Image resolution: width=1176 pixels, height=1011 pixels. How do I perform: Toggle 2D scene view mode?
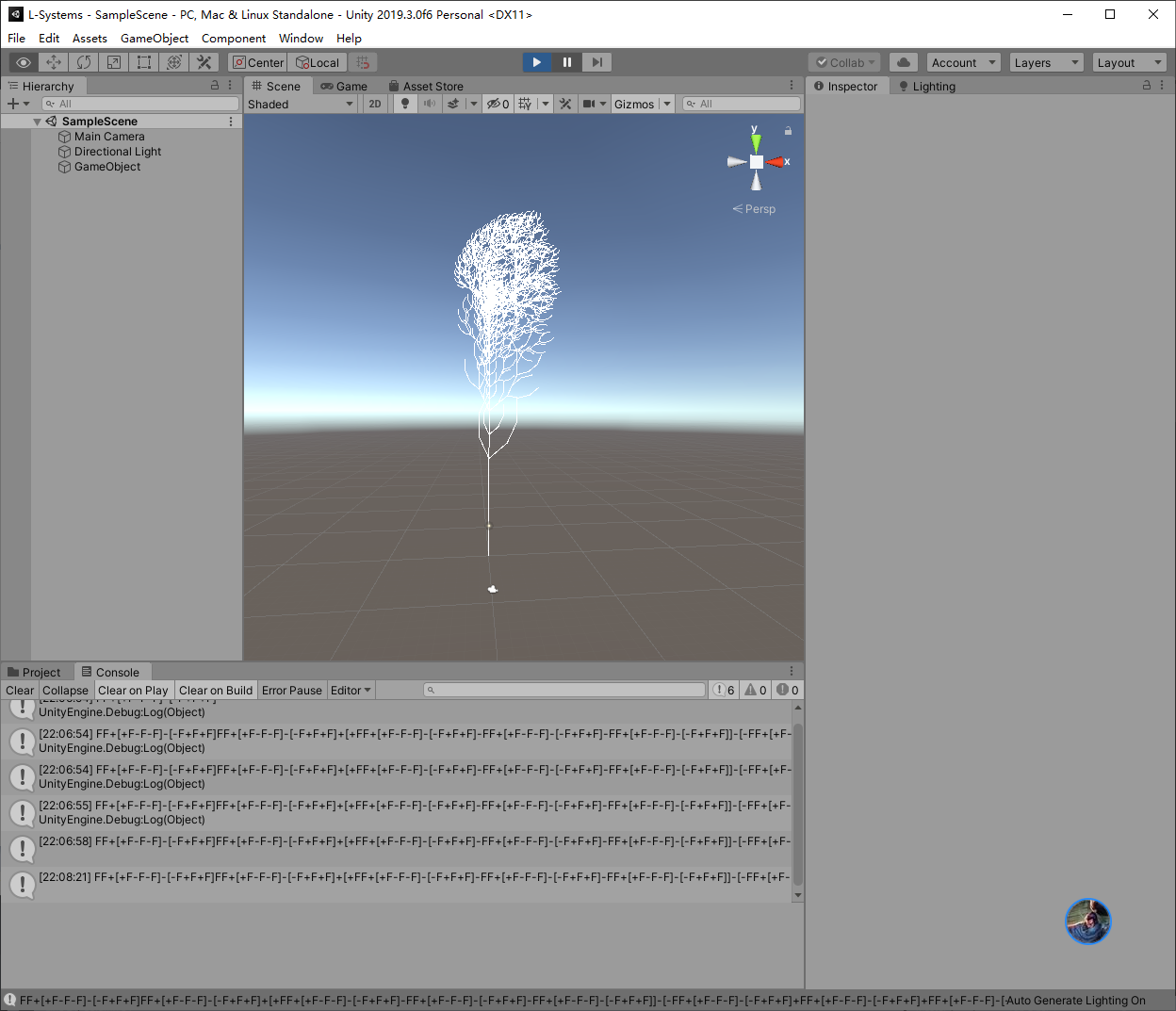pyautogui.click(x=375, y=104)
